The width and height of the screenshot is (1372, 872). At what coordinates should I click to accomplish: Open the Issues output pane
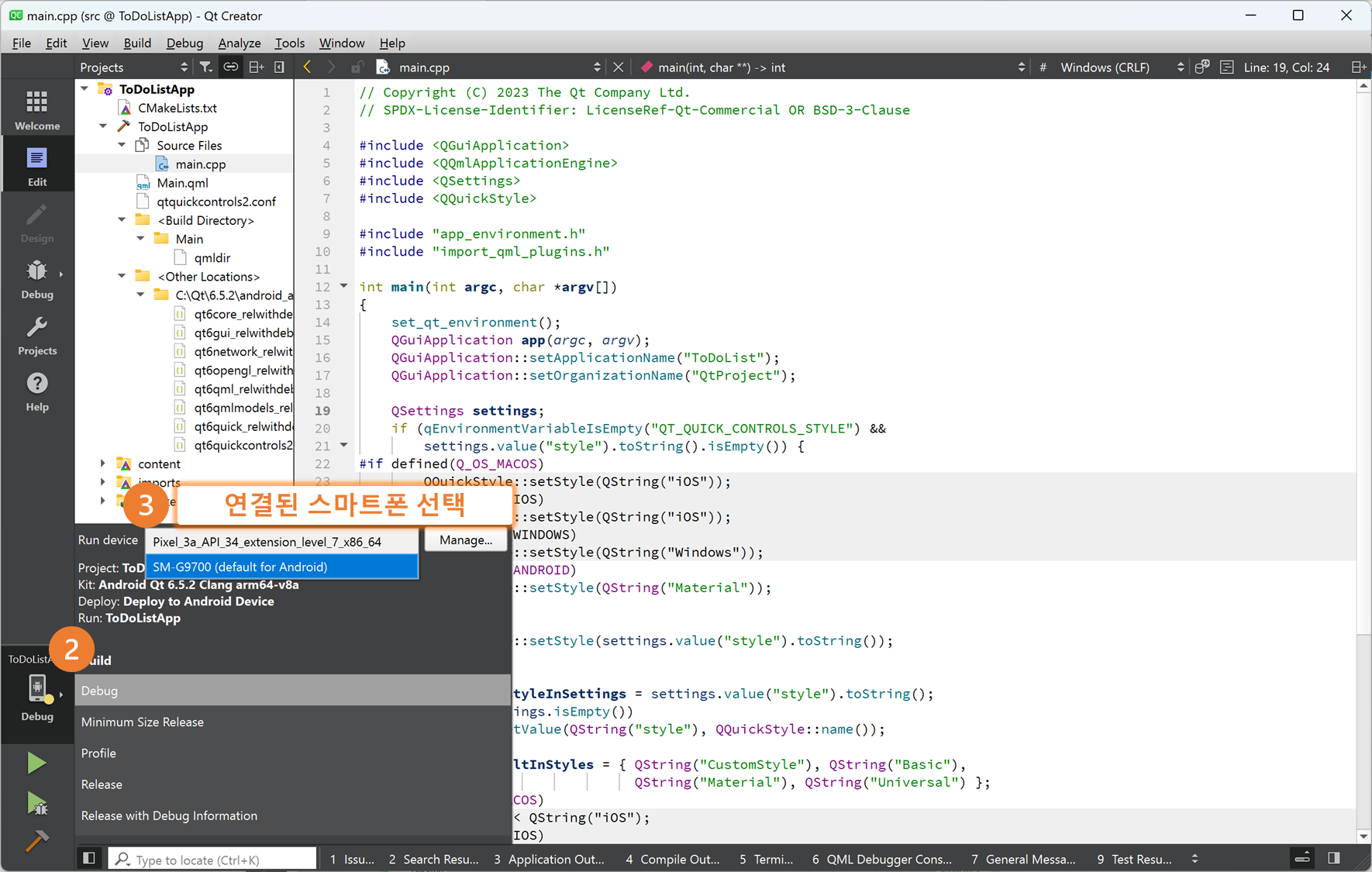click(x=352, y=859)
